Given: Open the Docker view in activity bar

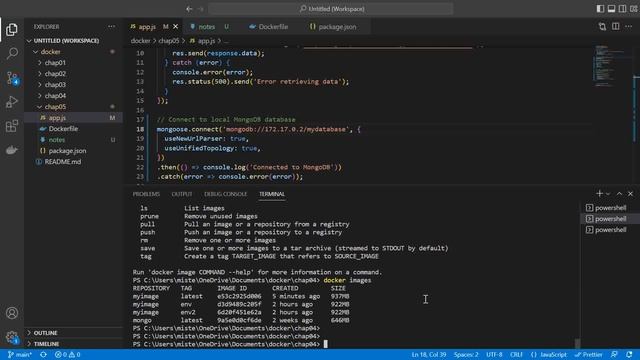Looking at the screenshot, I should pos(12,150).
